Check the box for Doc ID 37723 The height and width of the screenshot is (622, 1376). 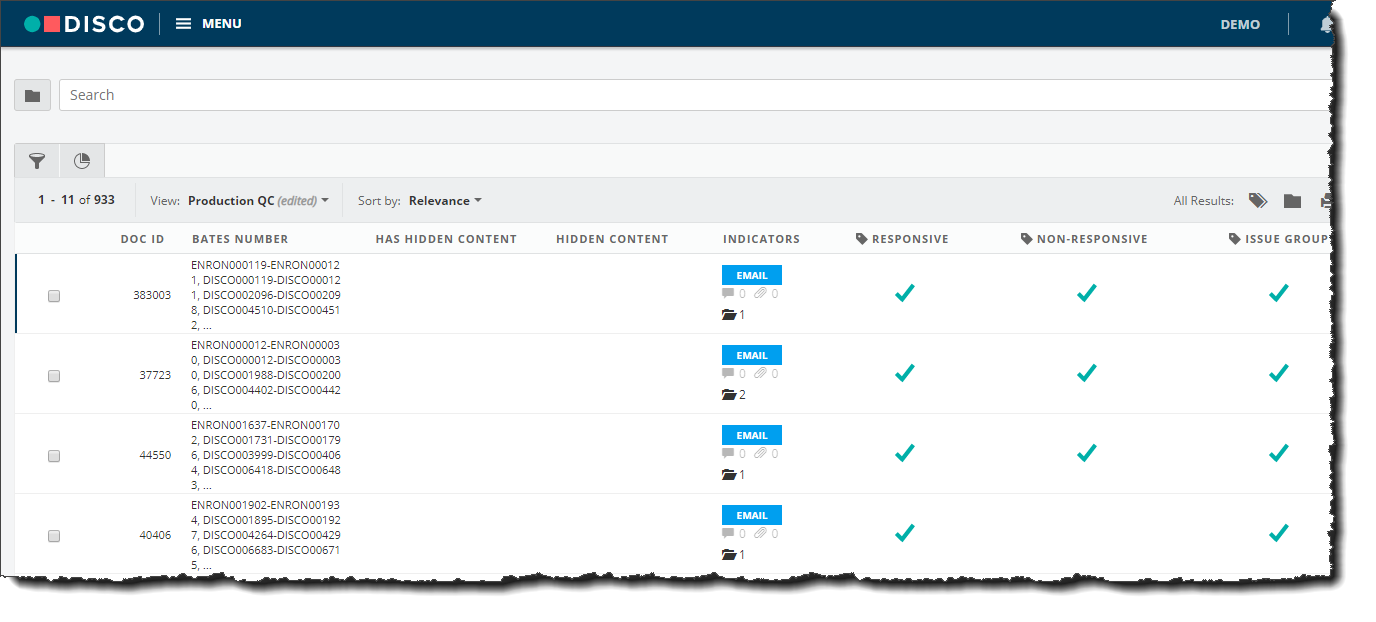[x=54, y=376]
